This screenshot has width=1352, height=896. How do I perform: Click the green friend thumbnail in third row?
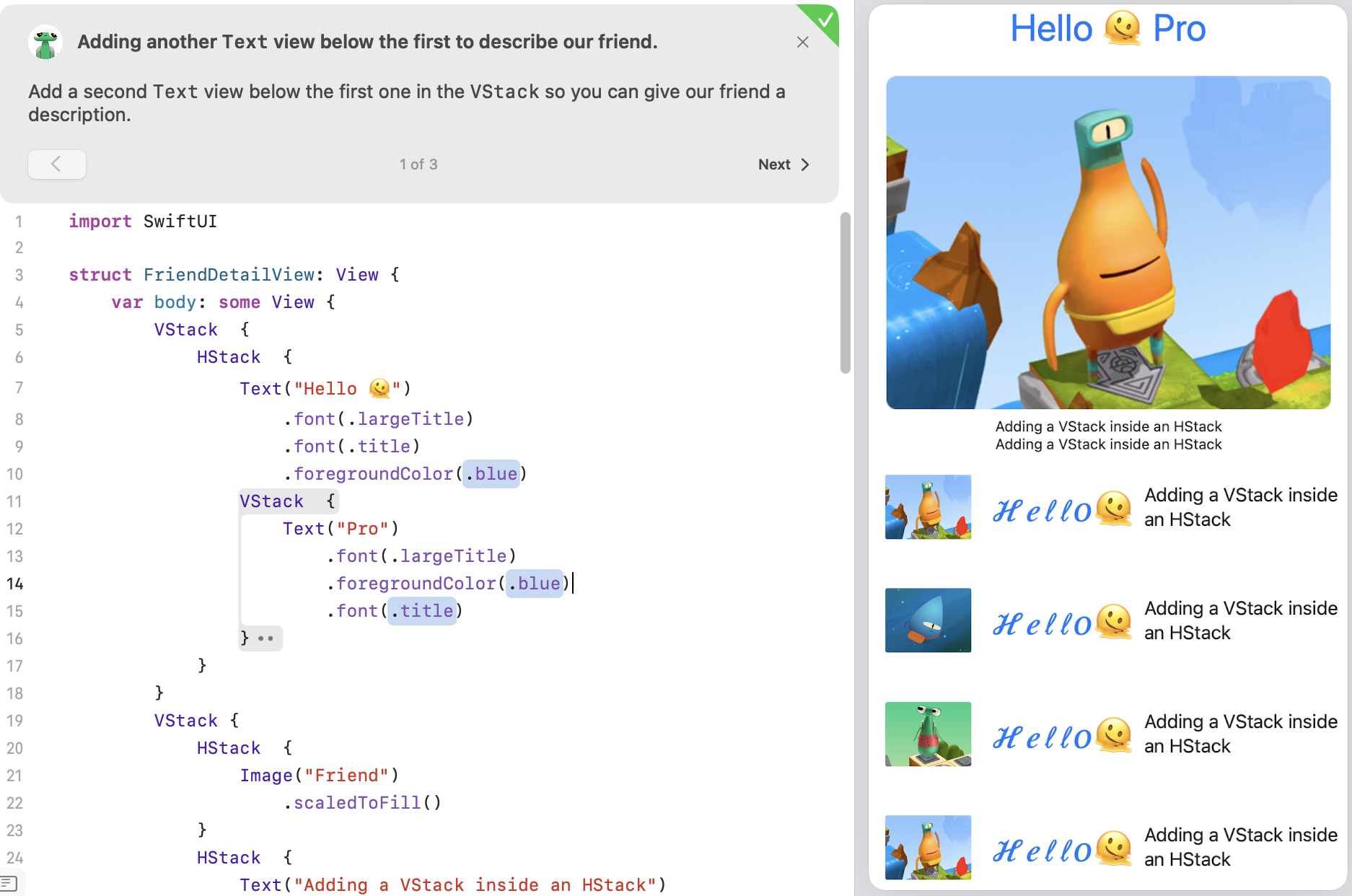pos(928,734)
